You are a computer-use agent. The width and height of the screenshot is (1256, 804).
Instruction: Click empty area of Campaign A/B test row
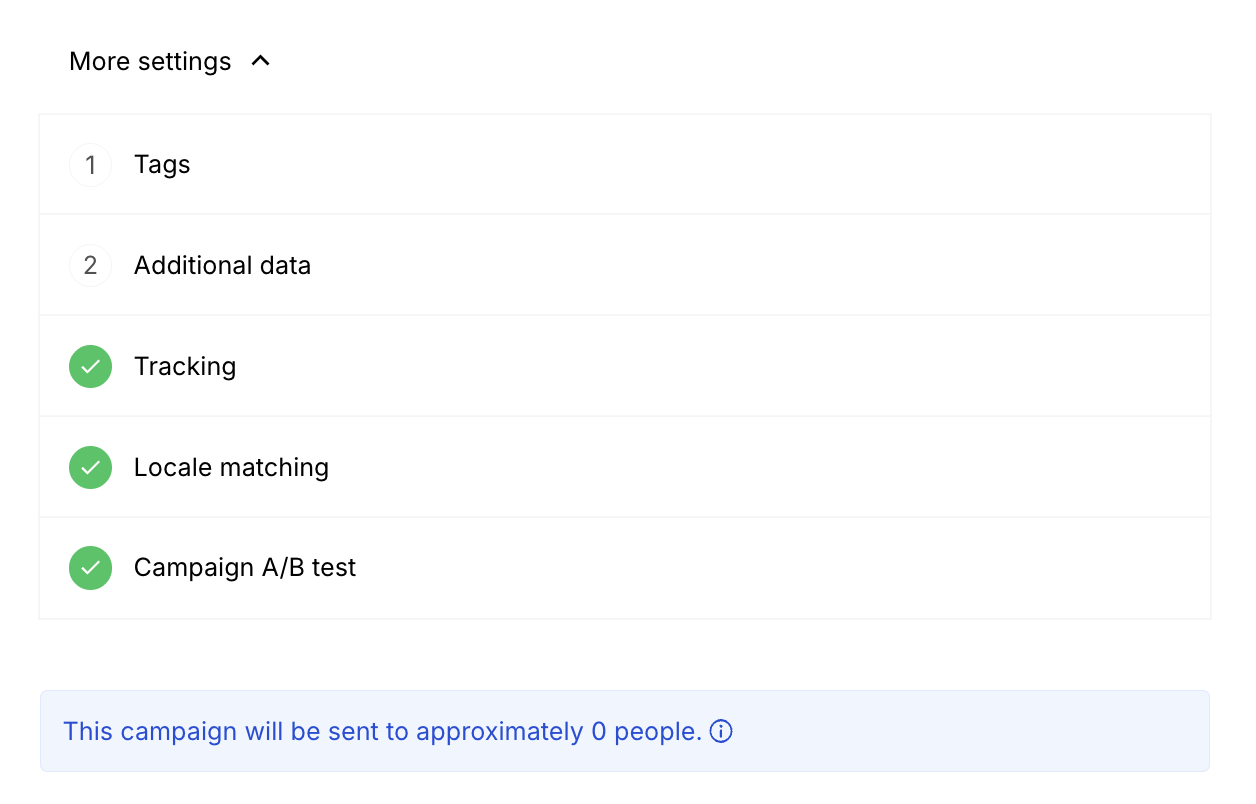700,568
